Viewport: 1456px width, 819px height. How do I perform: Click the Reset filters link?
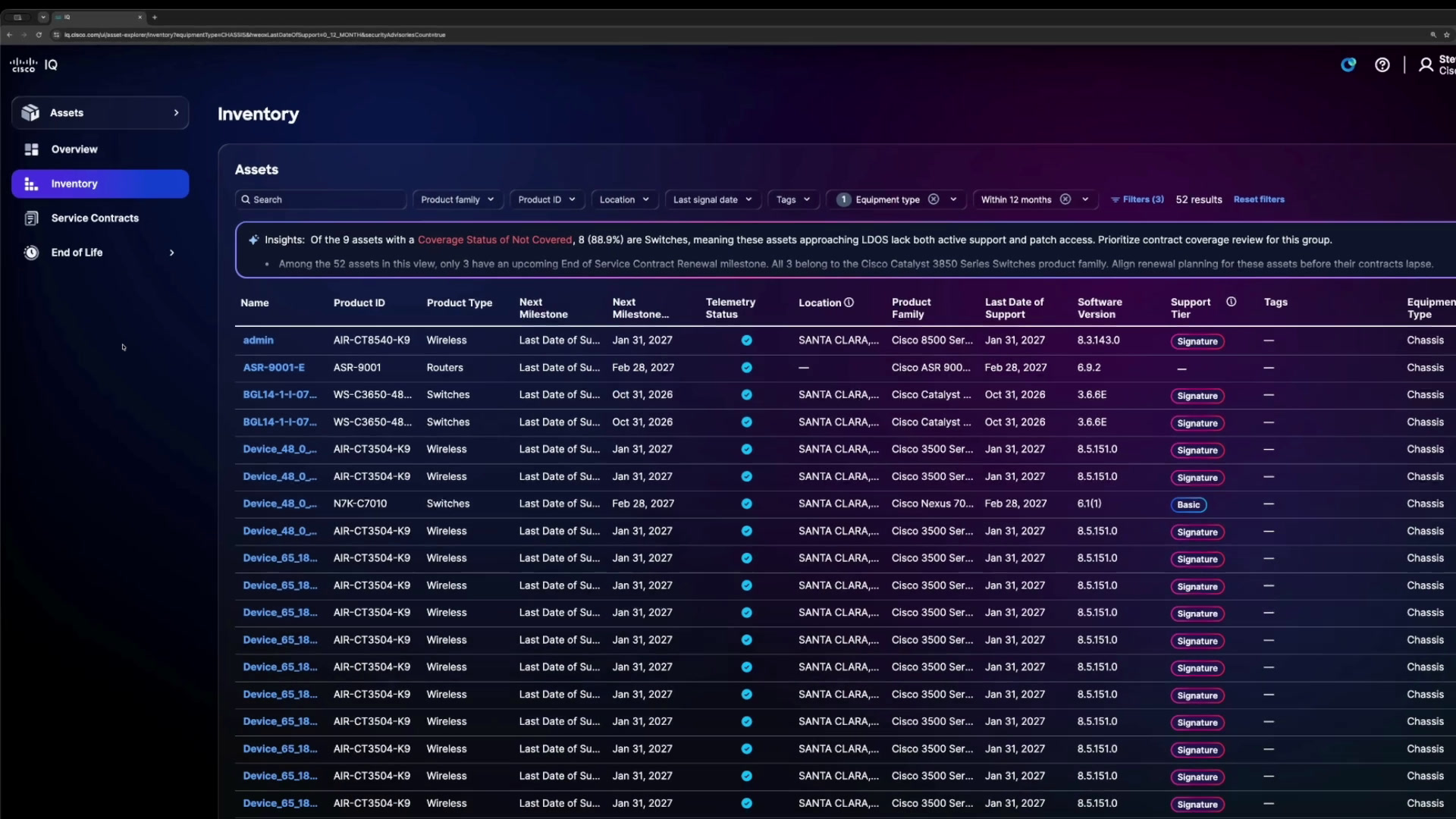coord(1259,199)
